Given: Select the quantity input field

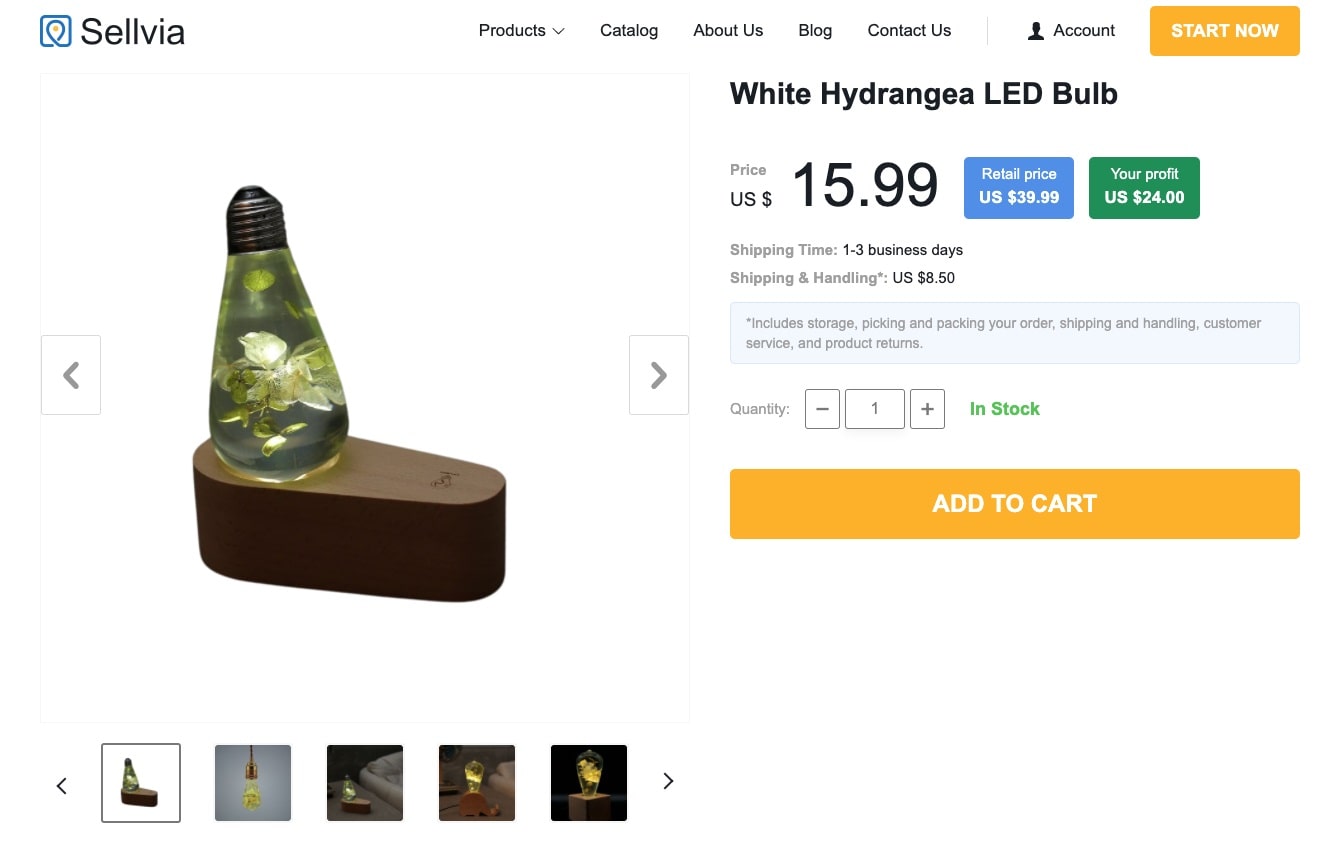Looking at the screenshot, I should coord(874,409).
